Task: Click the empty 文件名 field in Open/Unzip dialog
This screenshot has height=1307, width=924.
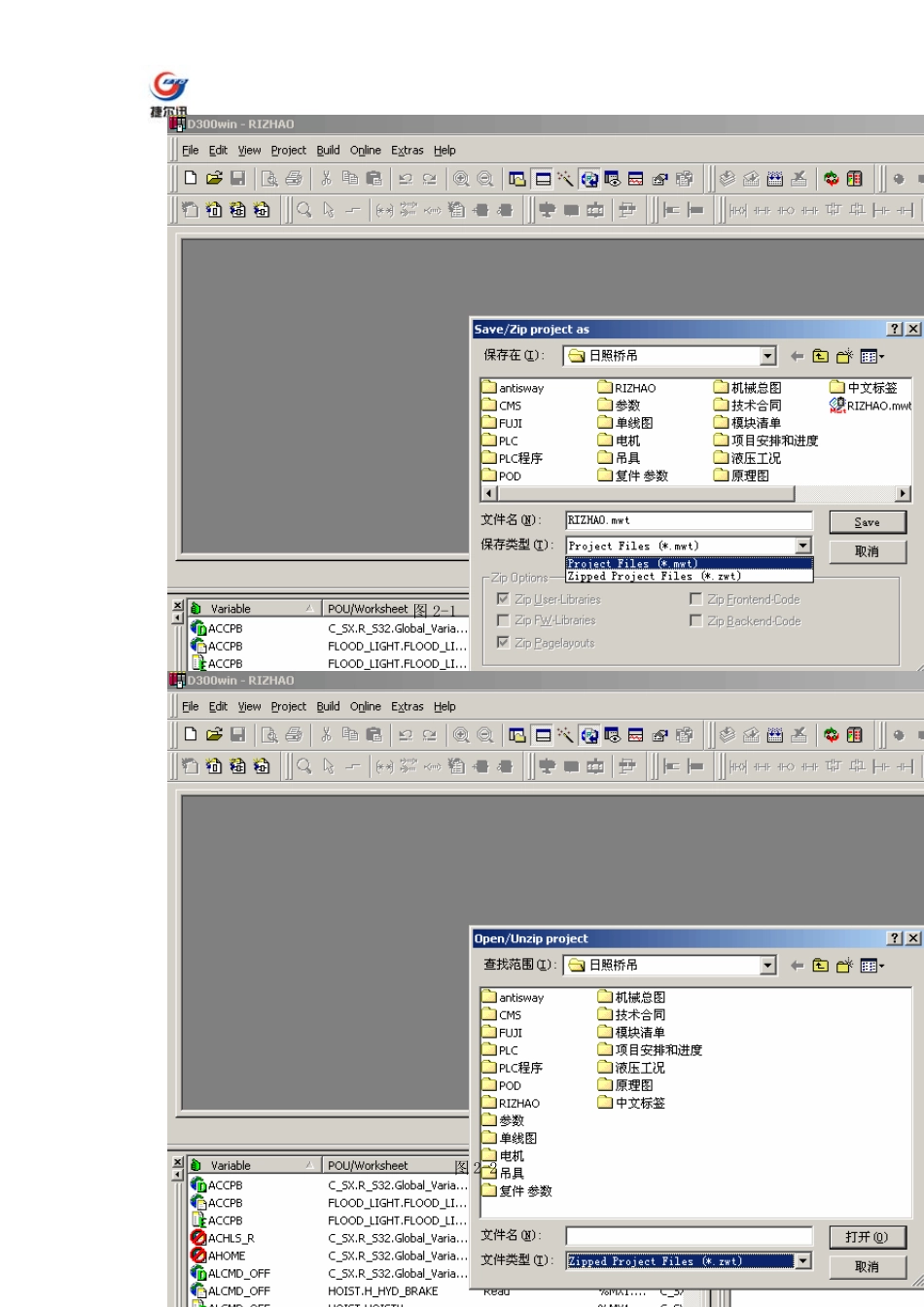Action: pyautogui.click(x=689, y=1236)
